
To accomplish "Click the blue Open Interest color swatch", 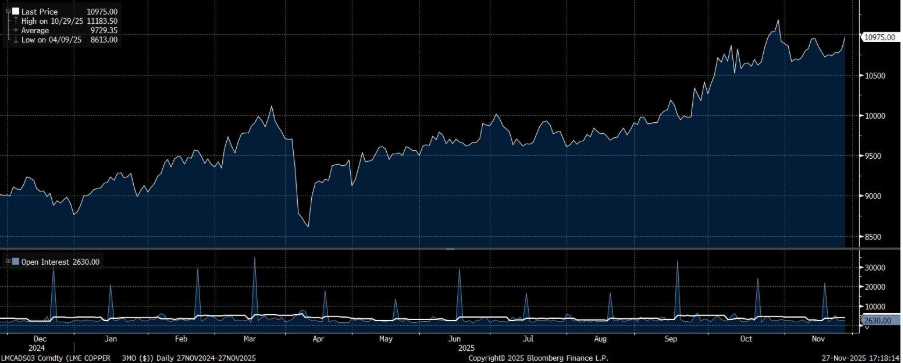I will coord(16,262).
